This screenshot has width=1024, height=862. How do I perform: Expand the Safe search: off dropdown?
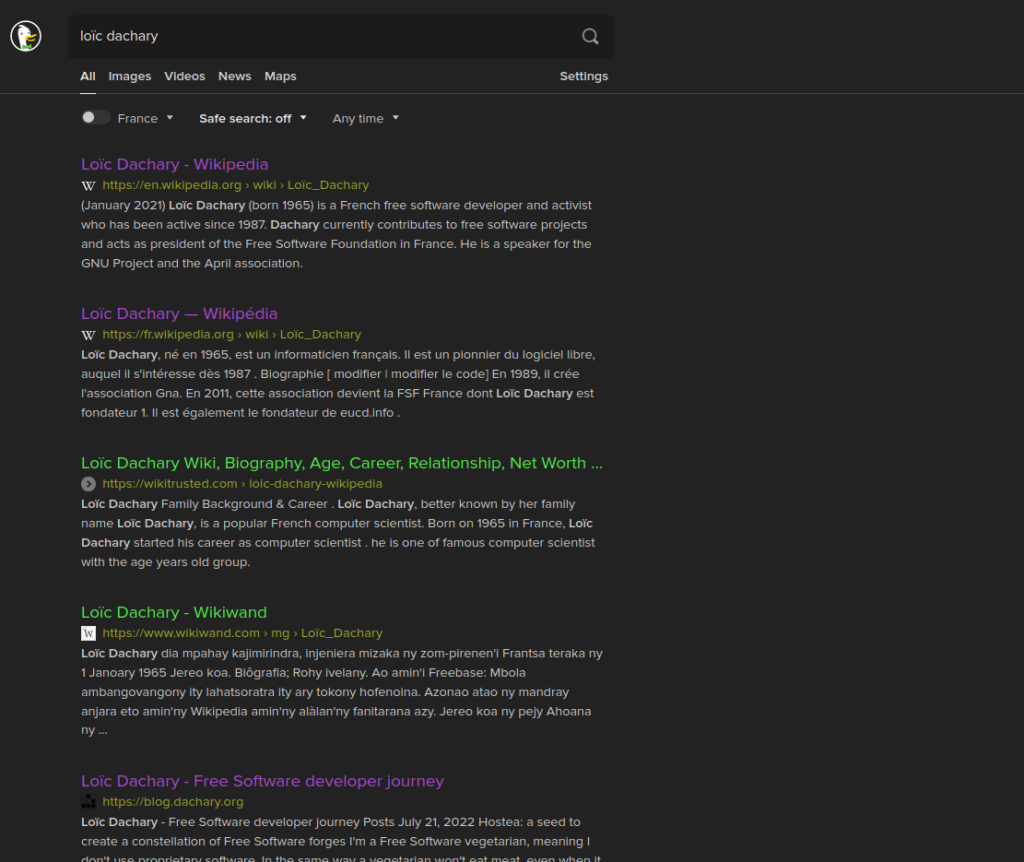[x=253, y=118]
